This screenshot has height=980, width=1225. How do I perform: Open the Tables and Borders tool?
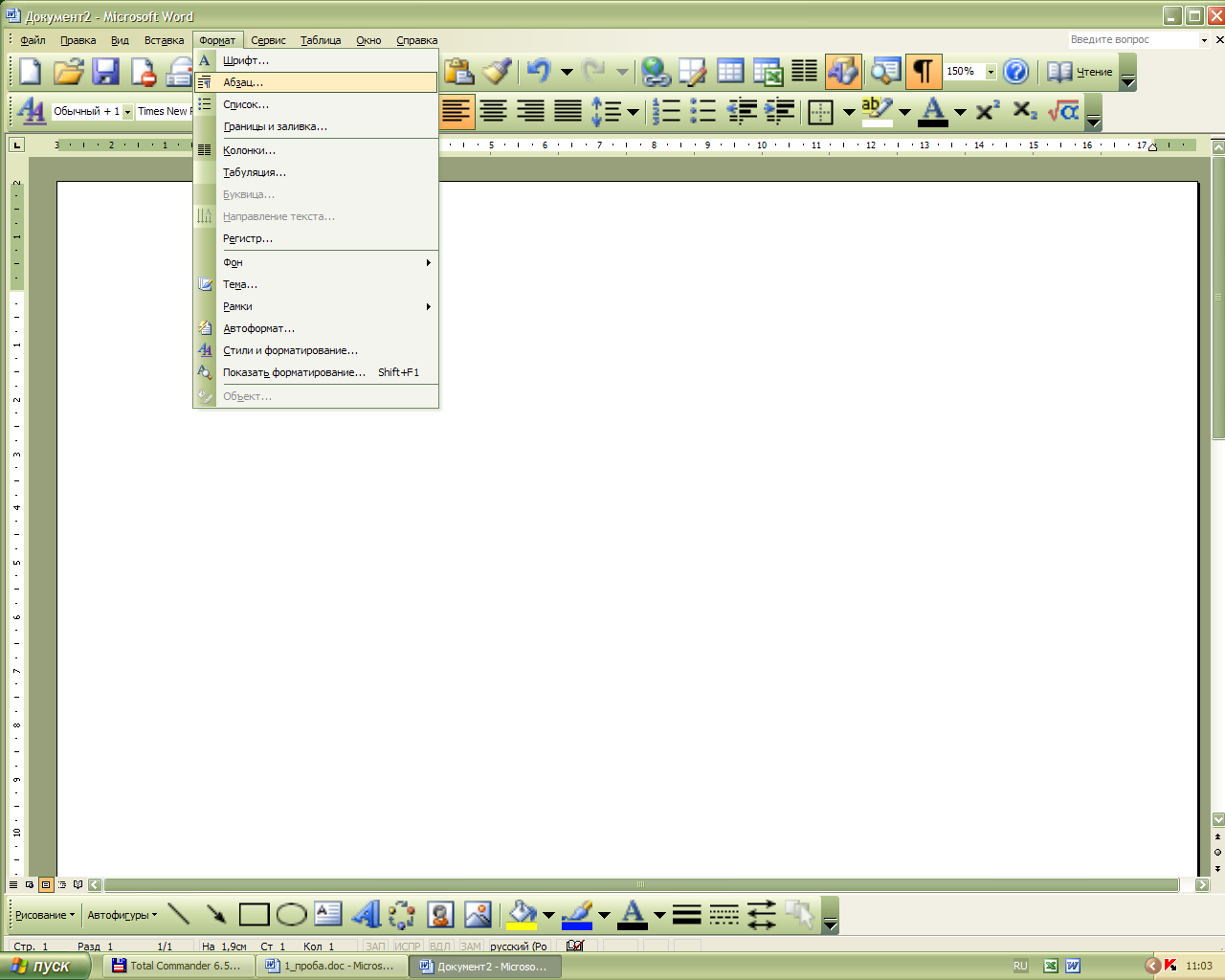693,72
